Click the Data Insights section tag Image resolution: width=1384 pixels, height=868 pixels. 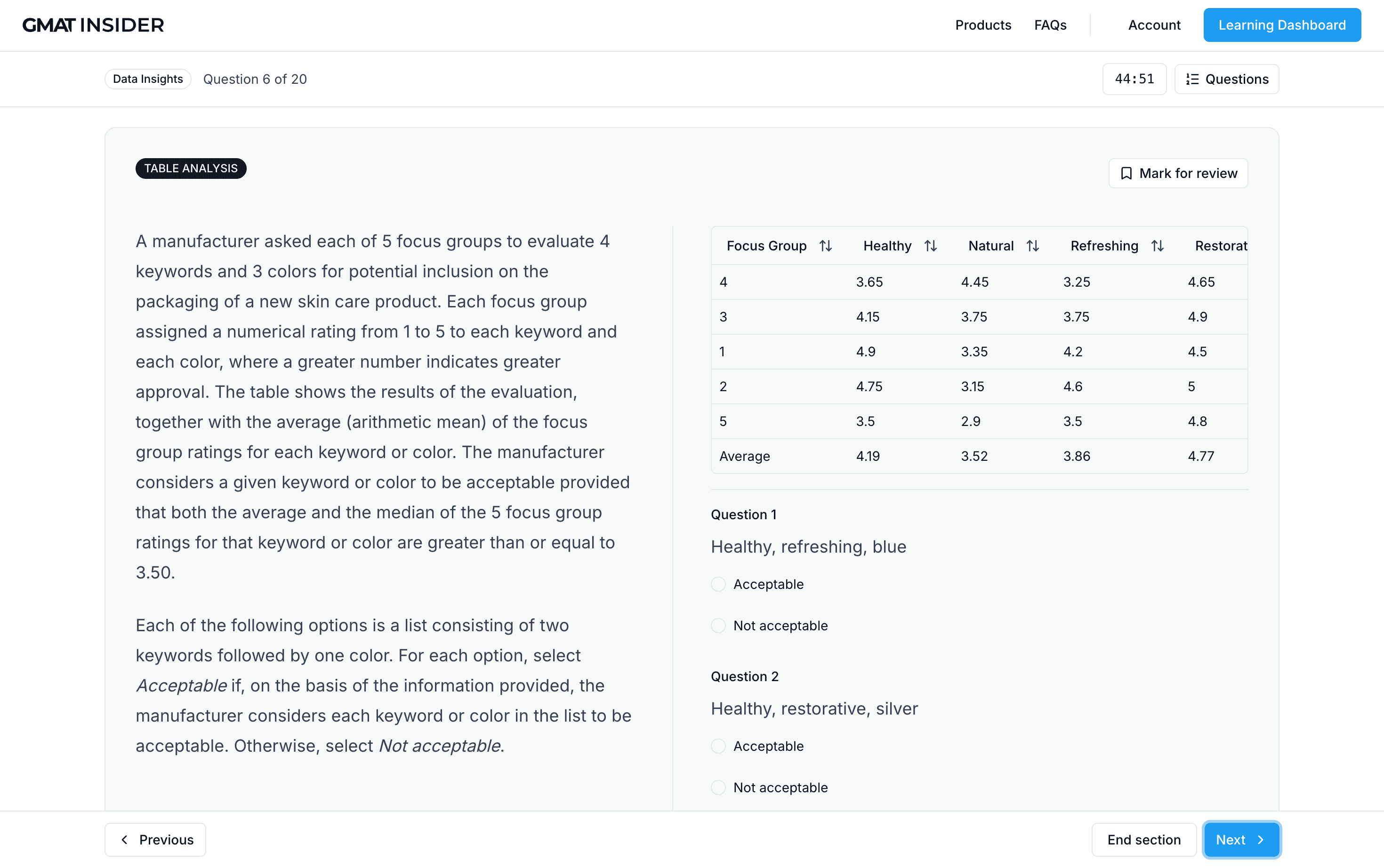(147, 79)
